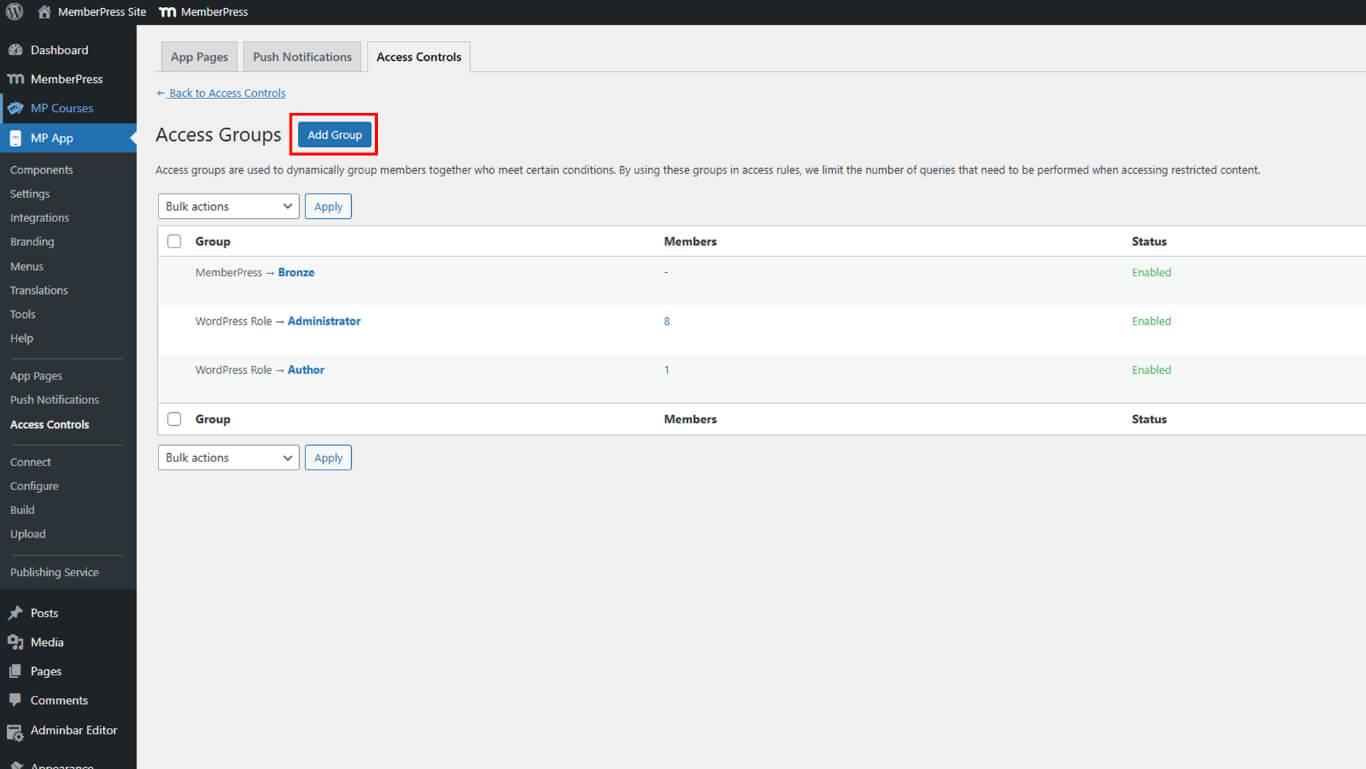This screenshot has width=1366, height=769.
Task: Open Administrator members count link
Action: tap(667, 321)
